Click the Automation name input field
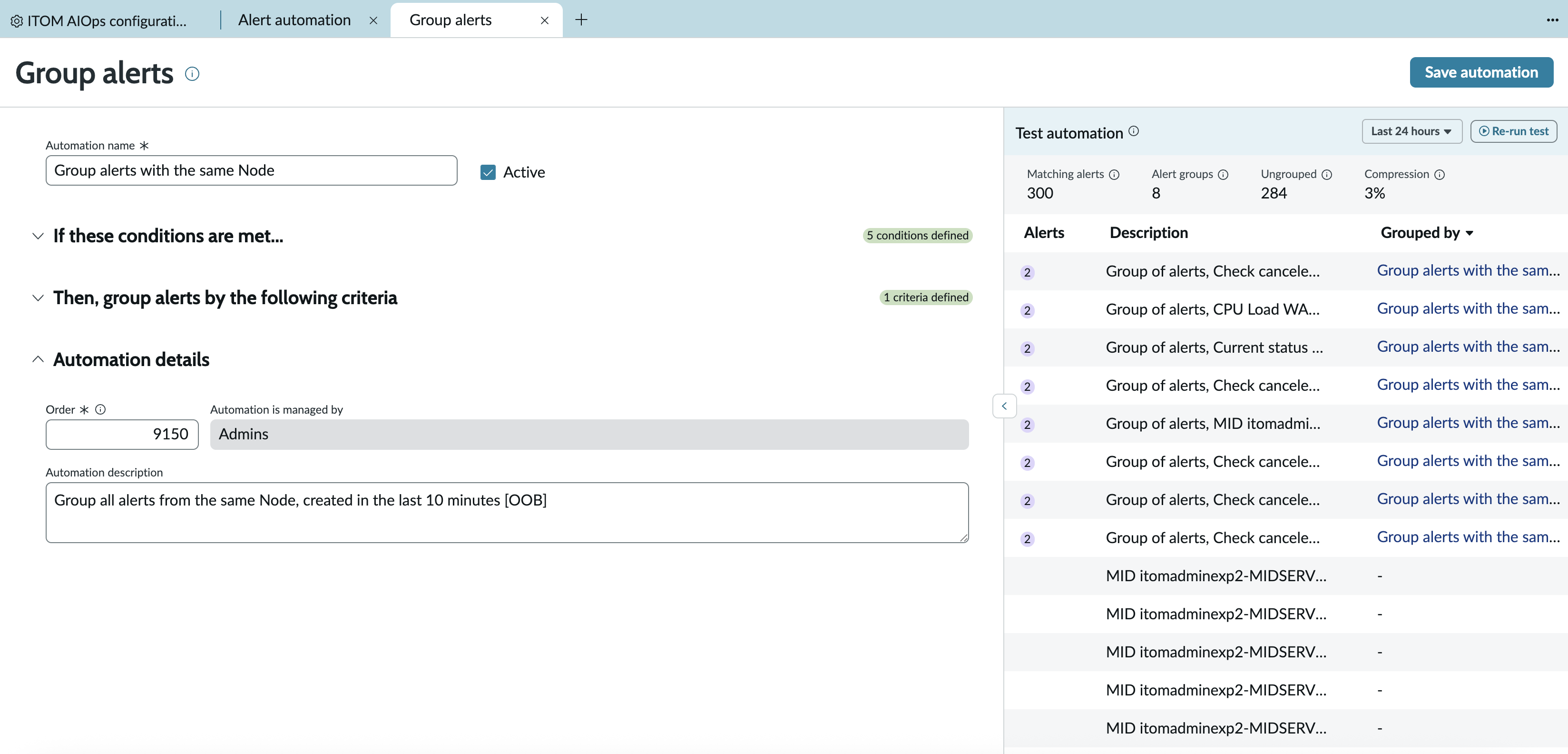1568x754 pixels. coord(251,170)
